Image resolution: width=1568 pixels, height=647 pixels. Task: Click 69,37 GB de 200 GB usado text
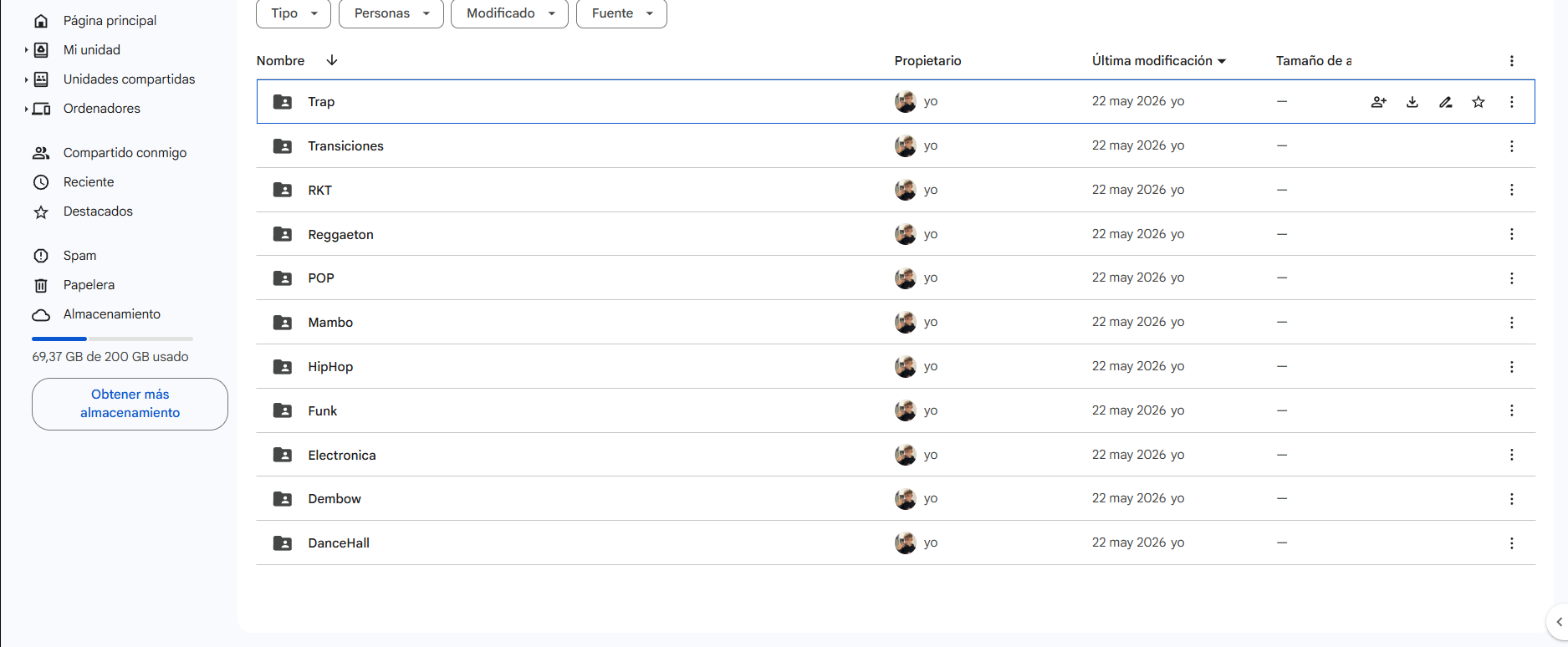pyautogui.click(x=110, y=357)
